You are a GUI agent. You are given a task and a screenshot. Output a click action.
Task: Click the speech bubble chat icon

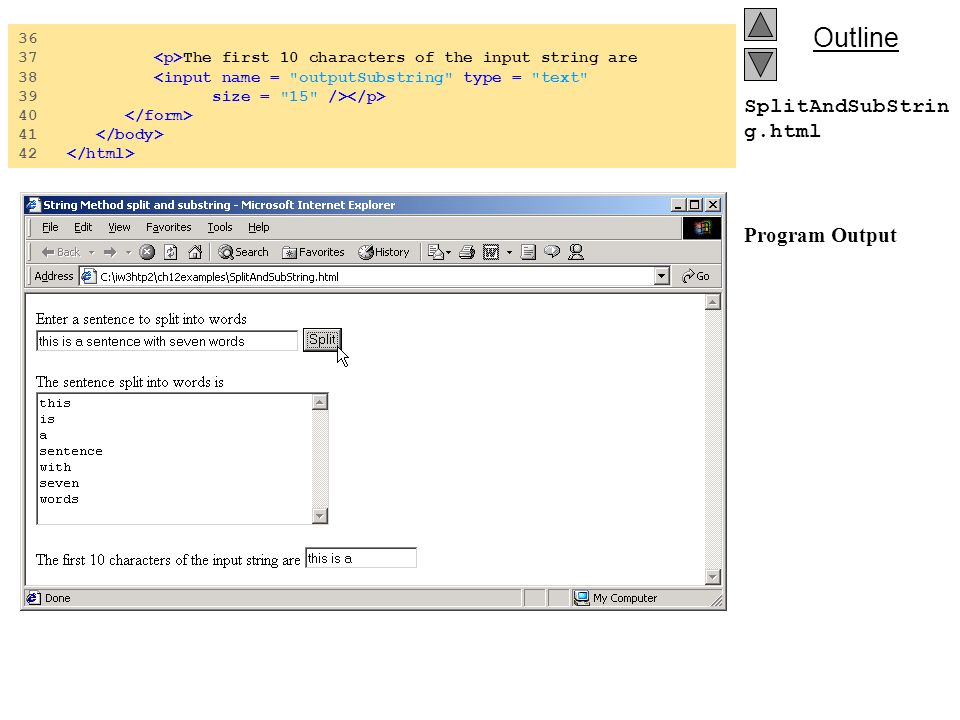coord(552,252)
